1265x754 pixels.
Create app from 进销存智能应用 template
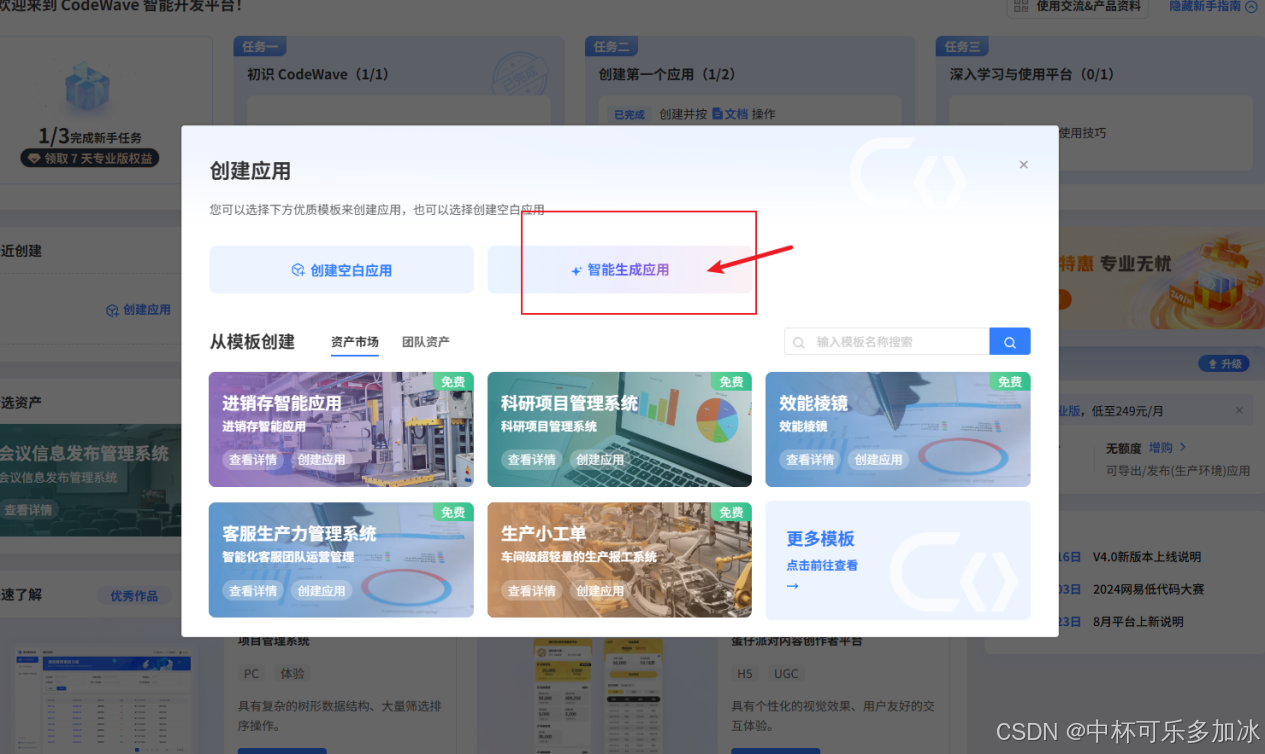click(x=321, y=460)
